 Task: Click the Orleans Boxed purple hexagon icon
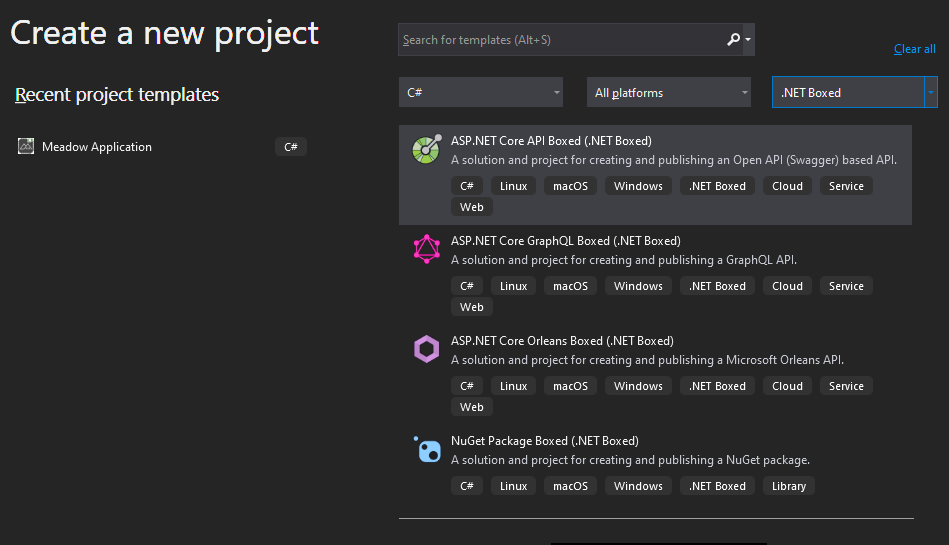pos(427,349)
